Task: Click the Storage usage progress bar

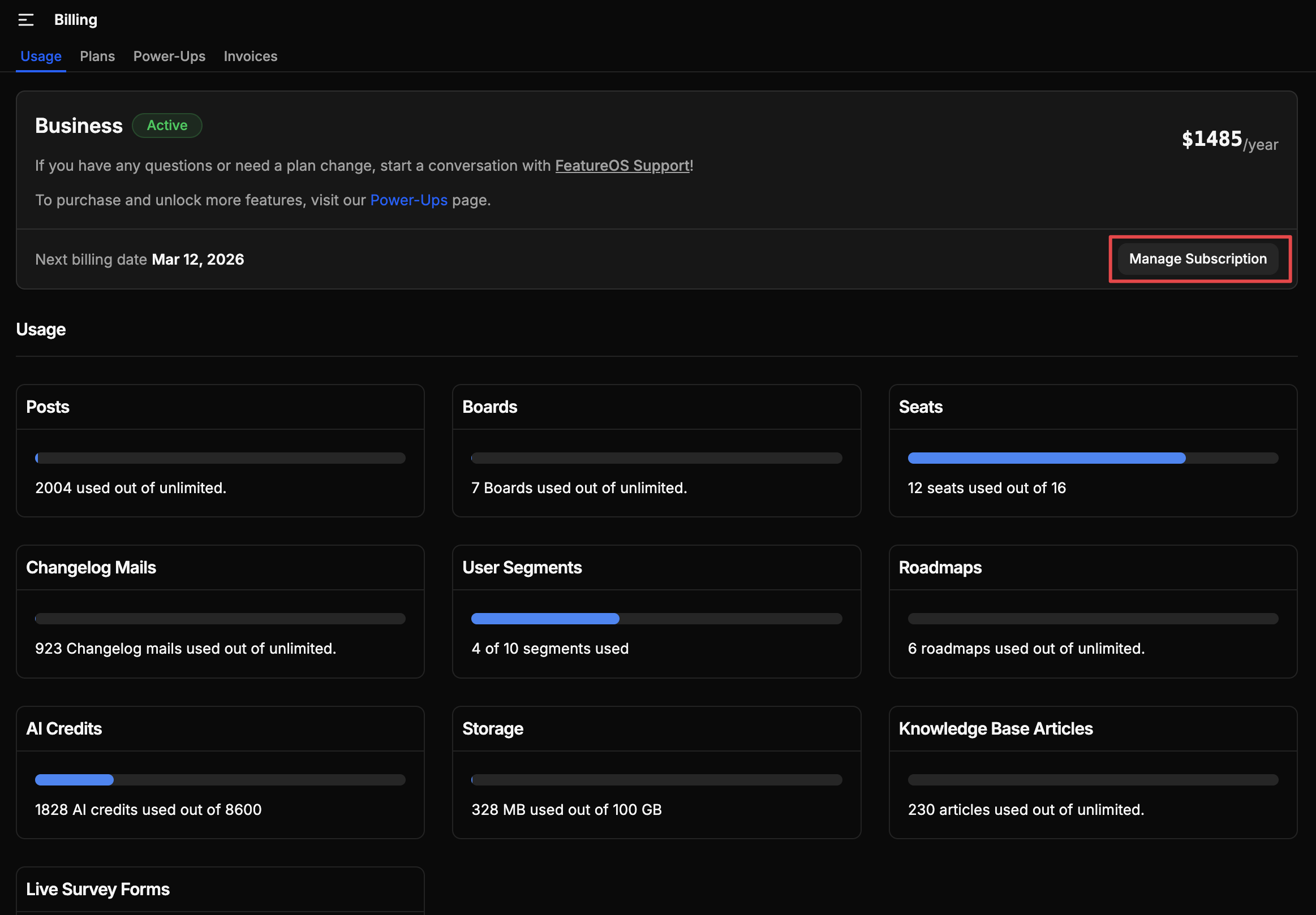Action: pos(656,779)
